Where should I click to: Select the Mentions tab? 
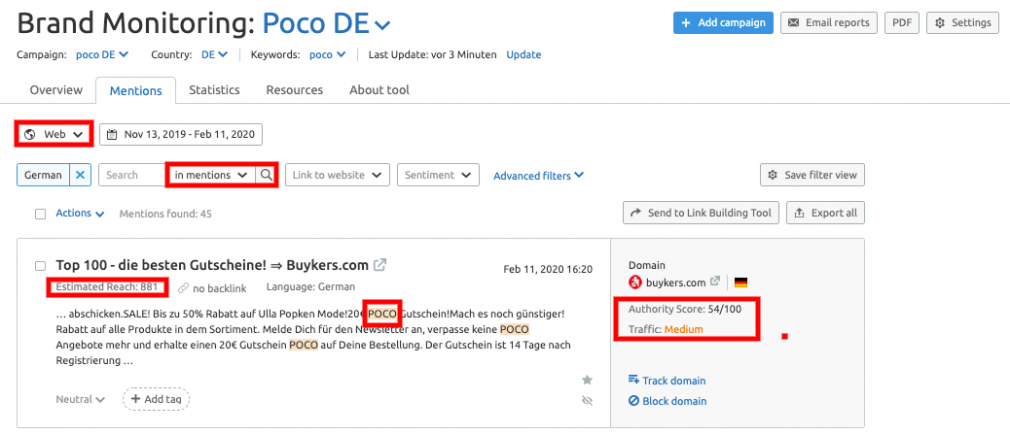[x=136, y=90]
